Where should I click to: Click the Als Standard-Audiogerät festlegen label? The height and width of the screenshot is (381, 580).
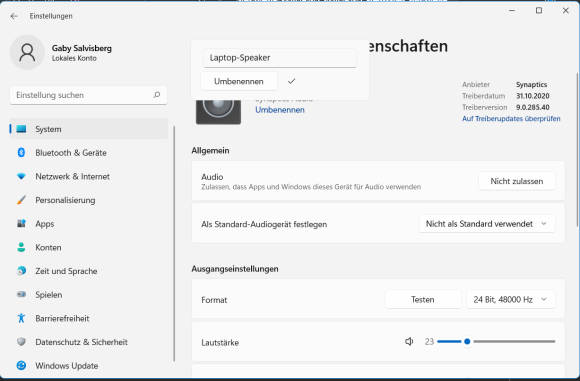[x=264, y=225]
